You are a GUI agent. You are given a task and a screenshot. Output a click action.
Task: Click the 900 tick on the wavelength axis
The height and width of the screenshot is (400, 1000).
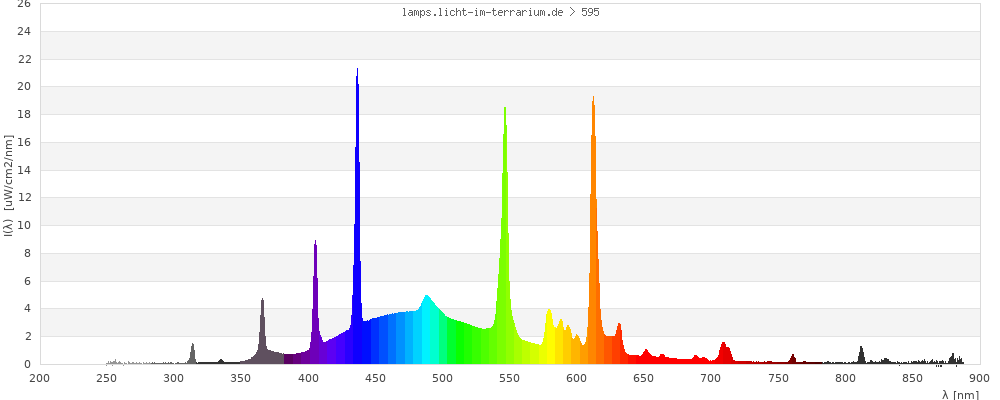coord(979,378)
